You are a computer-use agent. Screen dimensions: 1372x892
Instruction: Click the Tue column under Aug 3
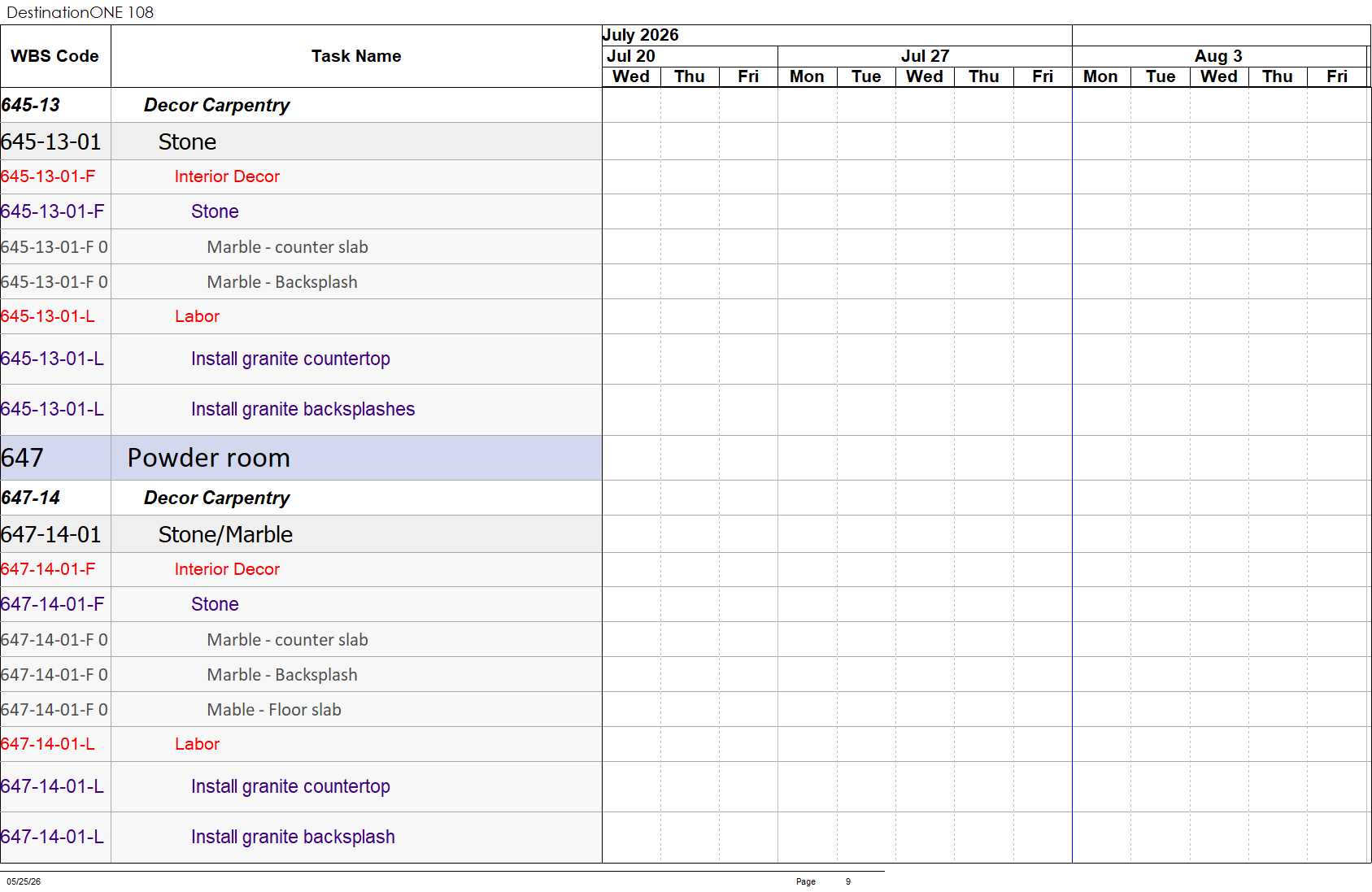tap(1161, 76)
